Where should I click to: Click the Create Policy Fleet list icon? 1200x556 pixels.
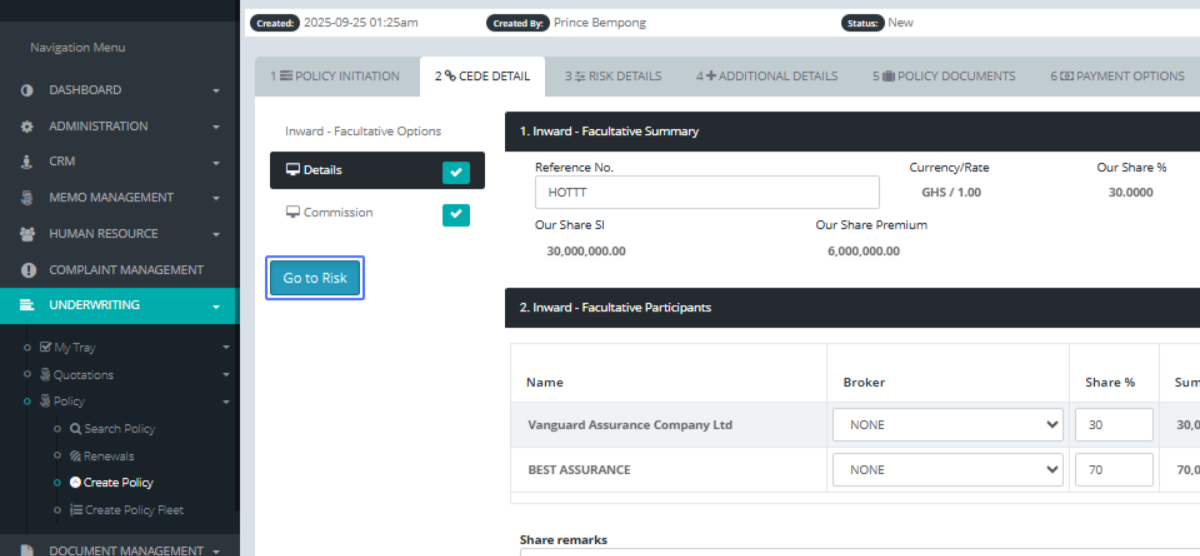coord(75,510)
